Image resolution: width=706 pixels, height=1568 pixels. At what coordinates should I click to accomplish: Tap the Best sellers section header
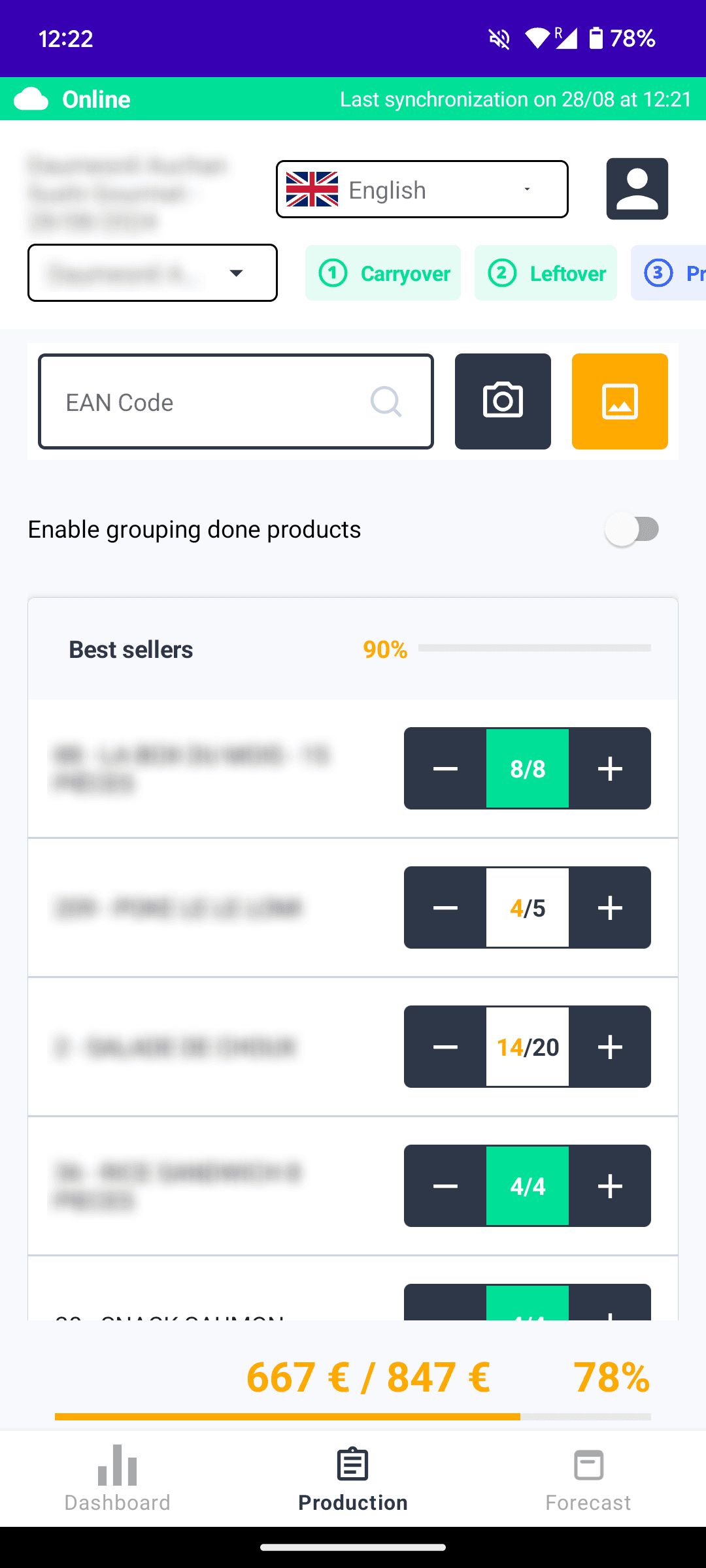click(131, 649)
